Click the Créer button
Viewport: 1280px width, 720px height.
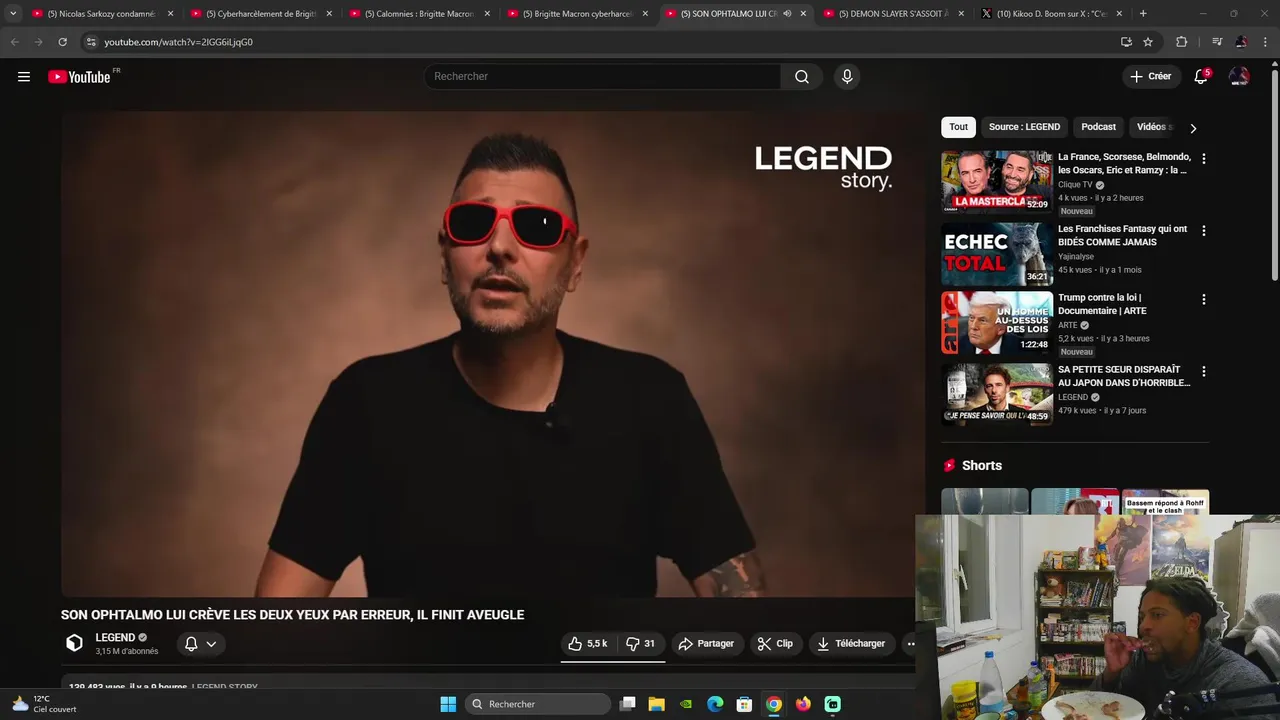coord(1150,77)
